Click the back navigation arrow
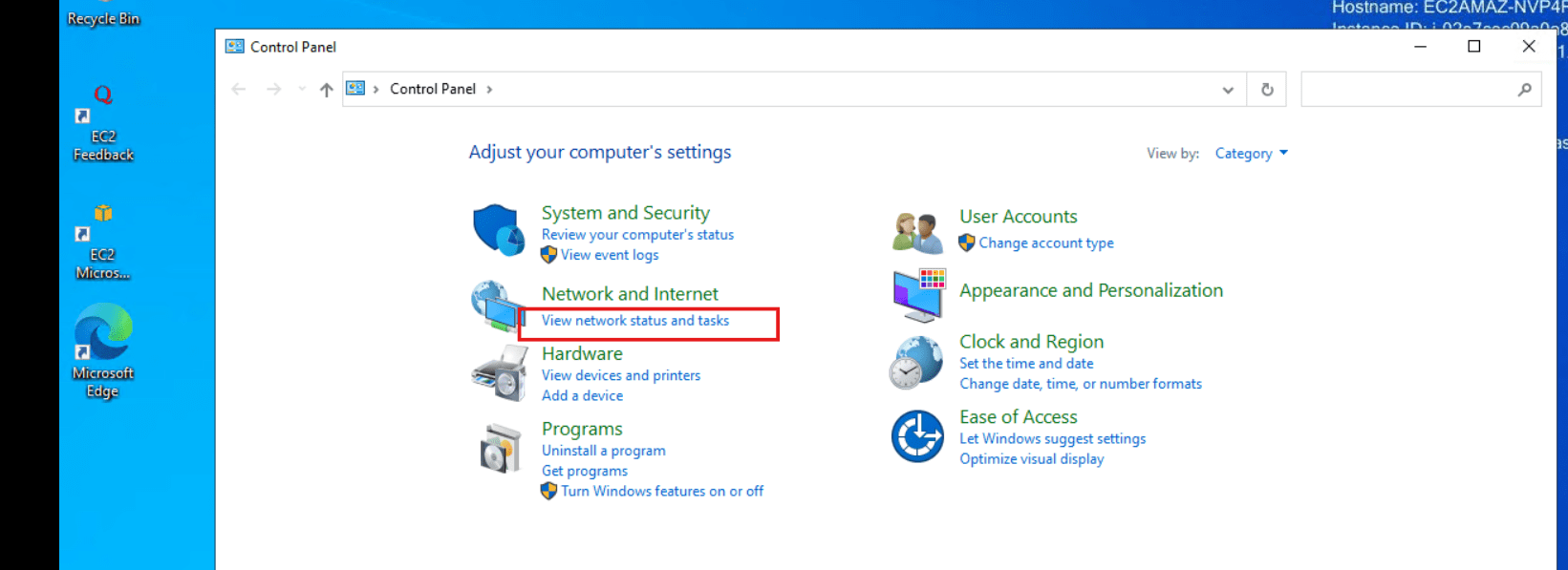Screen dimensions: 1568x570 tap(239, 90)
